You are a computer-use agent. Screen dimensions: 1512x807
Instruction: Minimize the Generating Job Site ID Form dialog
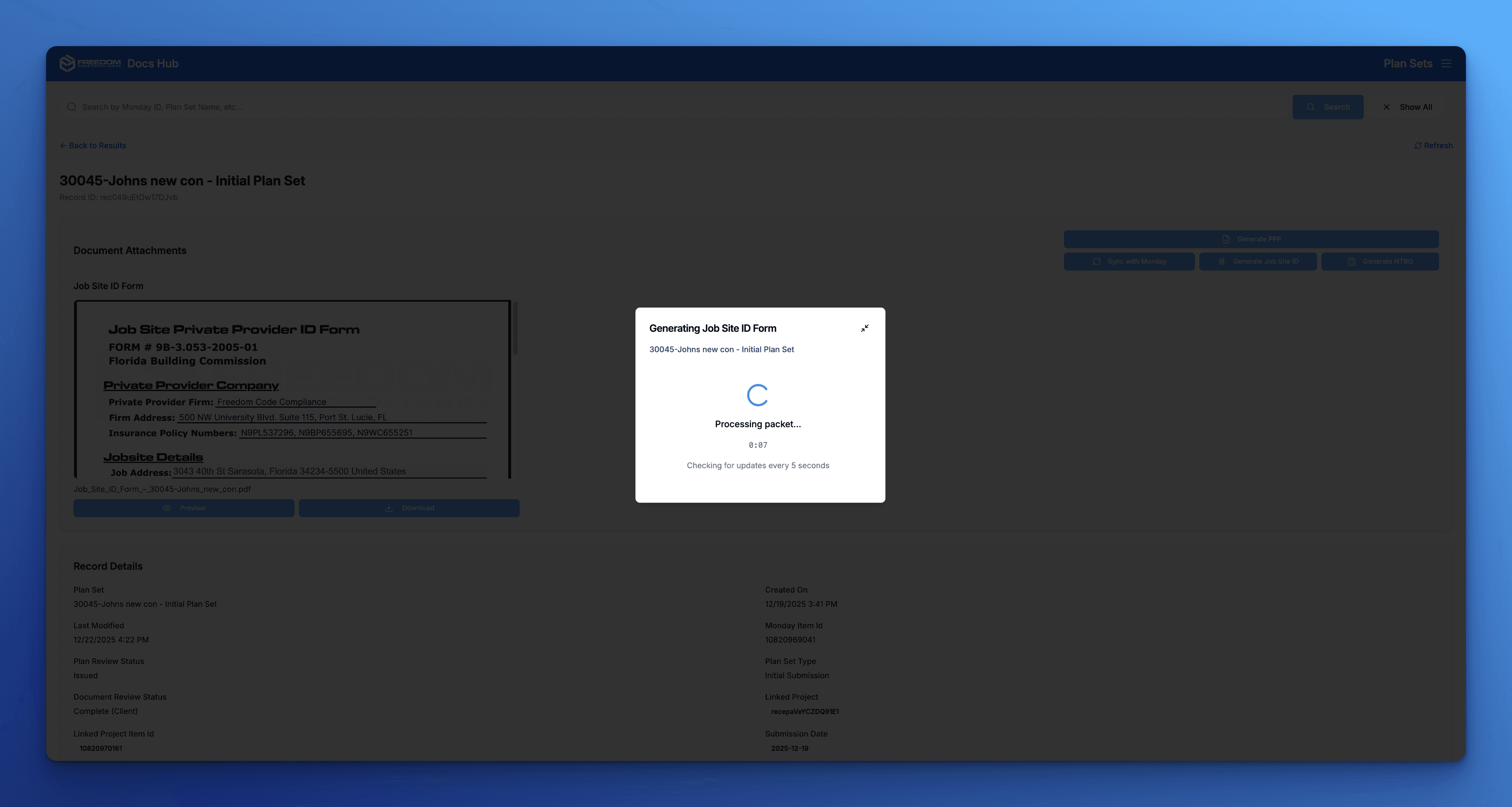(865, 328)
